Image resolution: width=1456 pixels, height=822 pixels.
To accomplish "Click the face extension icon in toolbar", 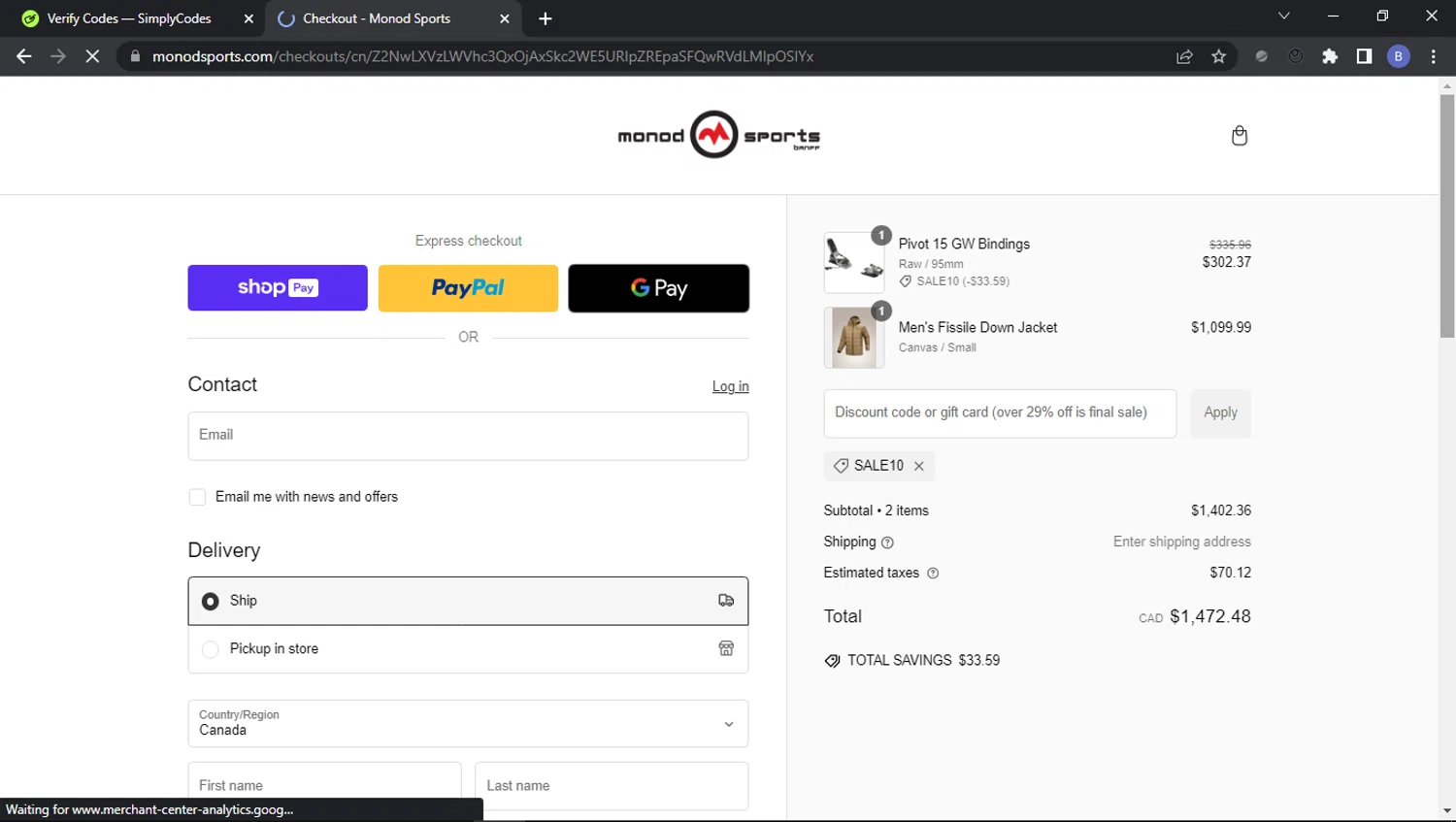I will pyautogui.click(x=1296, y=56).
